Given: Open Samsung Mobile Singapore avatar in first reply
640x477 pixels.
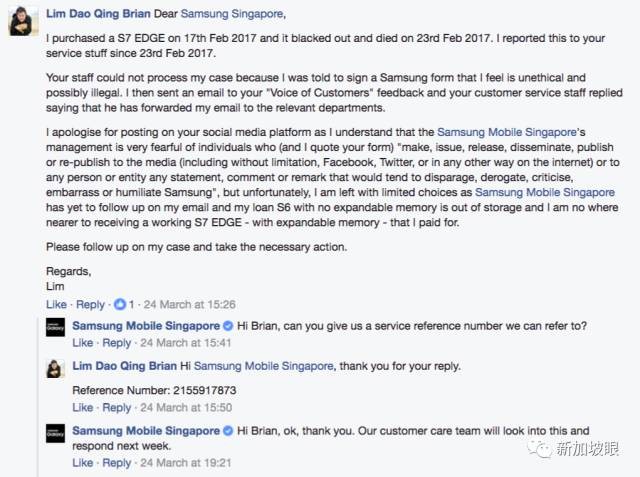Looking at the screenshot, I should (56, 327).
